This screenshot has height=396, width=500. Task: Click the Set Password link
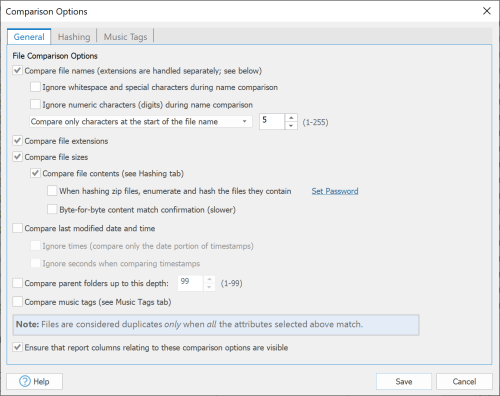pos(335,191)
